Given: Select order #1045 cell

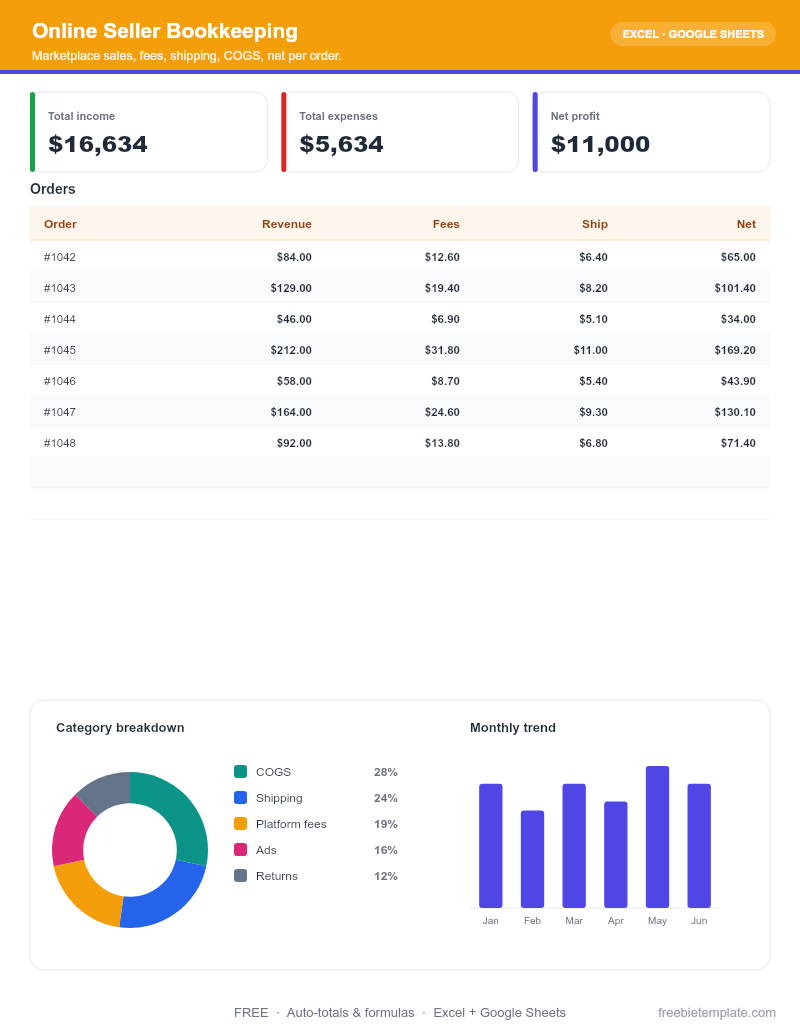Looking at the screenshot, I should 59,350.
